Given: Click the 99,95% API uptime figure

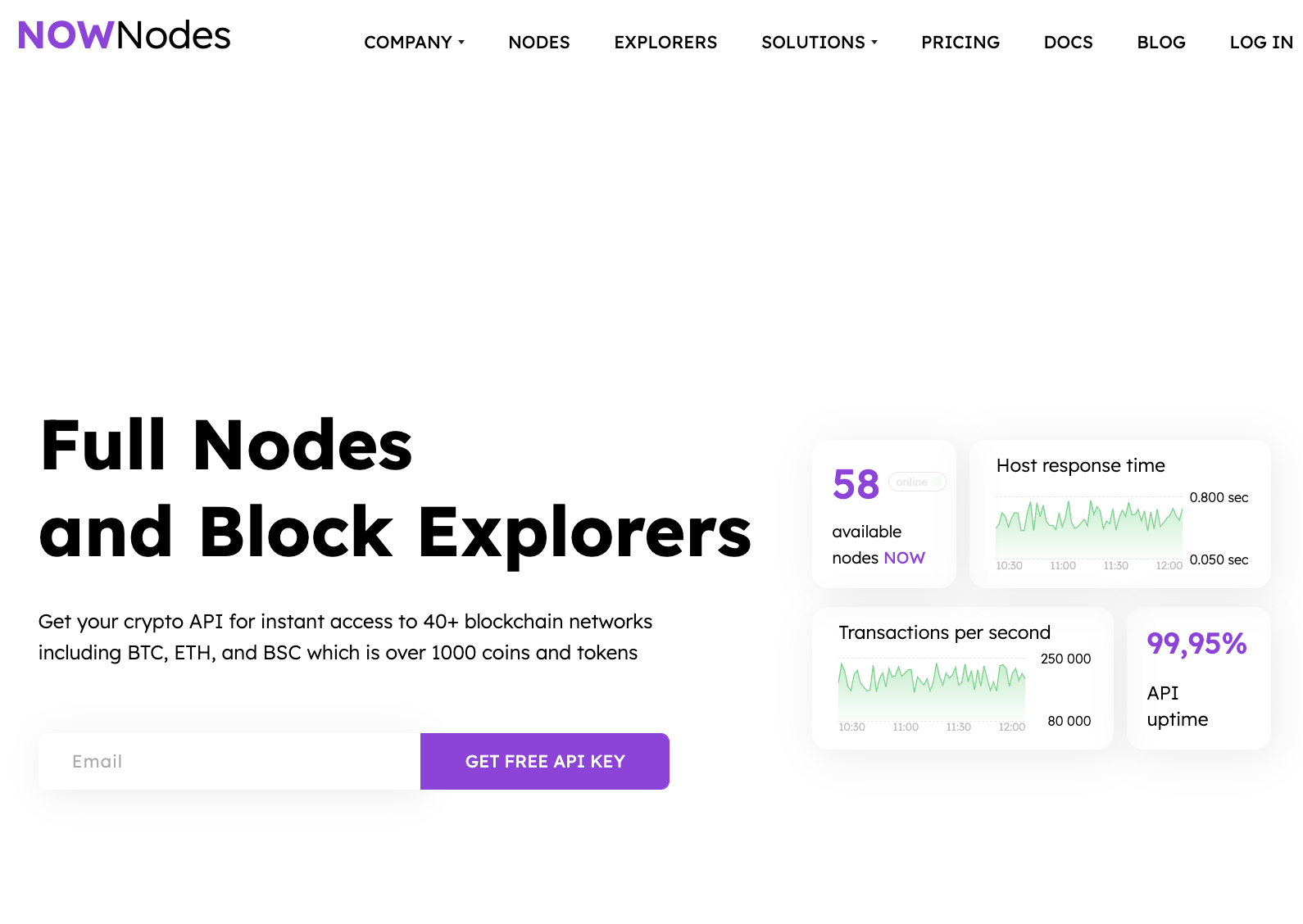Looking at the screenshot, I should pyautogui.click(x=1196, y=644).
